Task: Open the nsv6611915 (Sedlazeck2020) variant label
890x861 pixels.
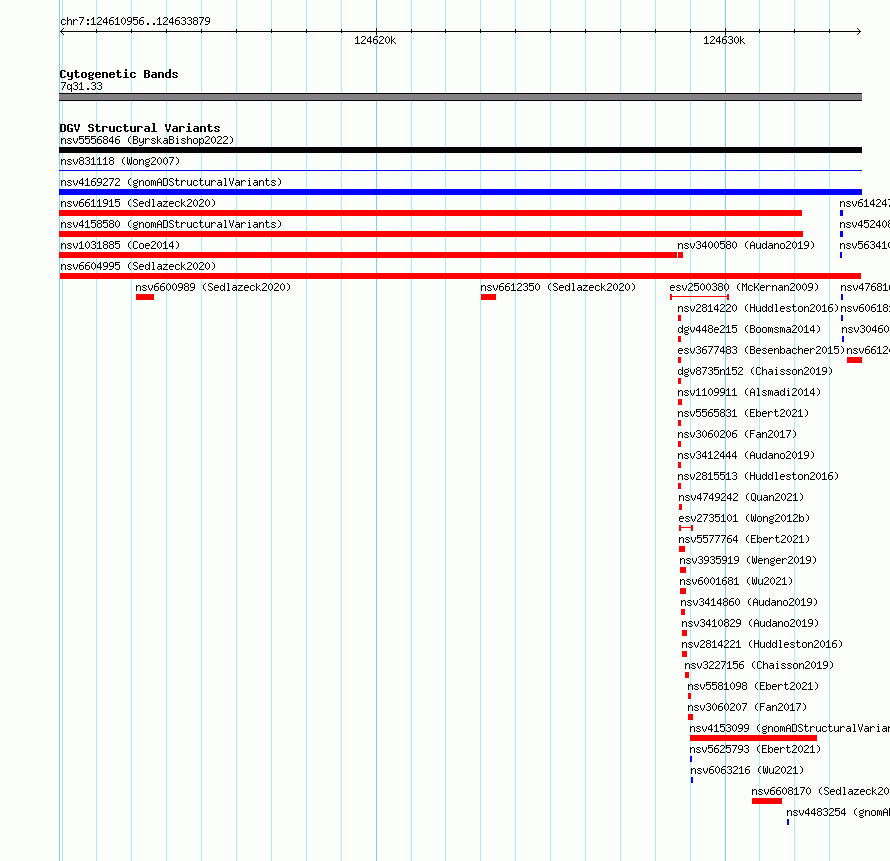Action: [x=138, y=203]
